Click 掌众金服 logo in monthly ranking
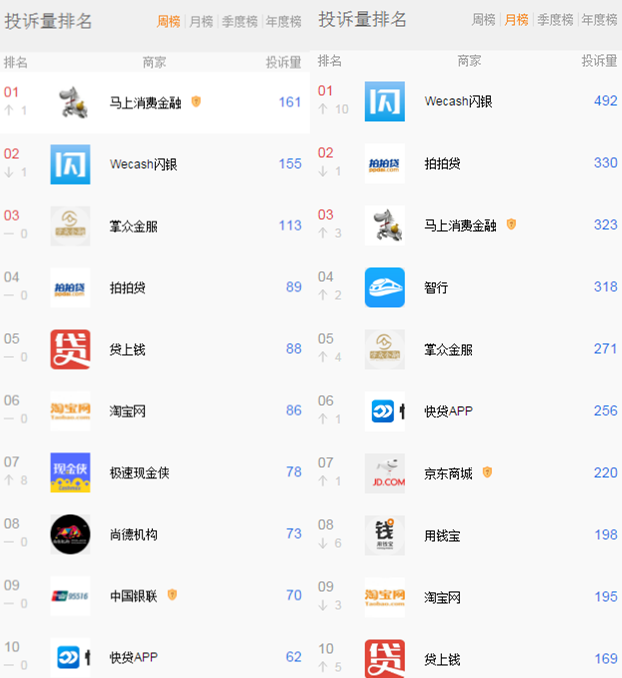This screenshot has height=678, width=622. point(385,349)
